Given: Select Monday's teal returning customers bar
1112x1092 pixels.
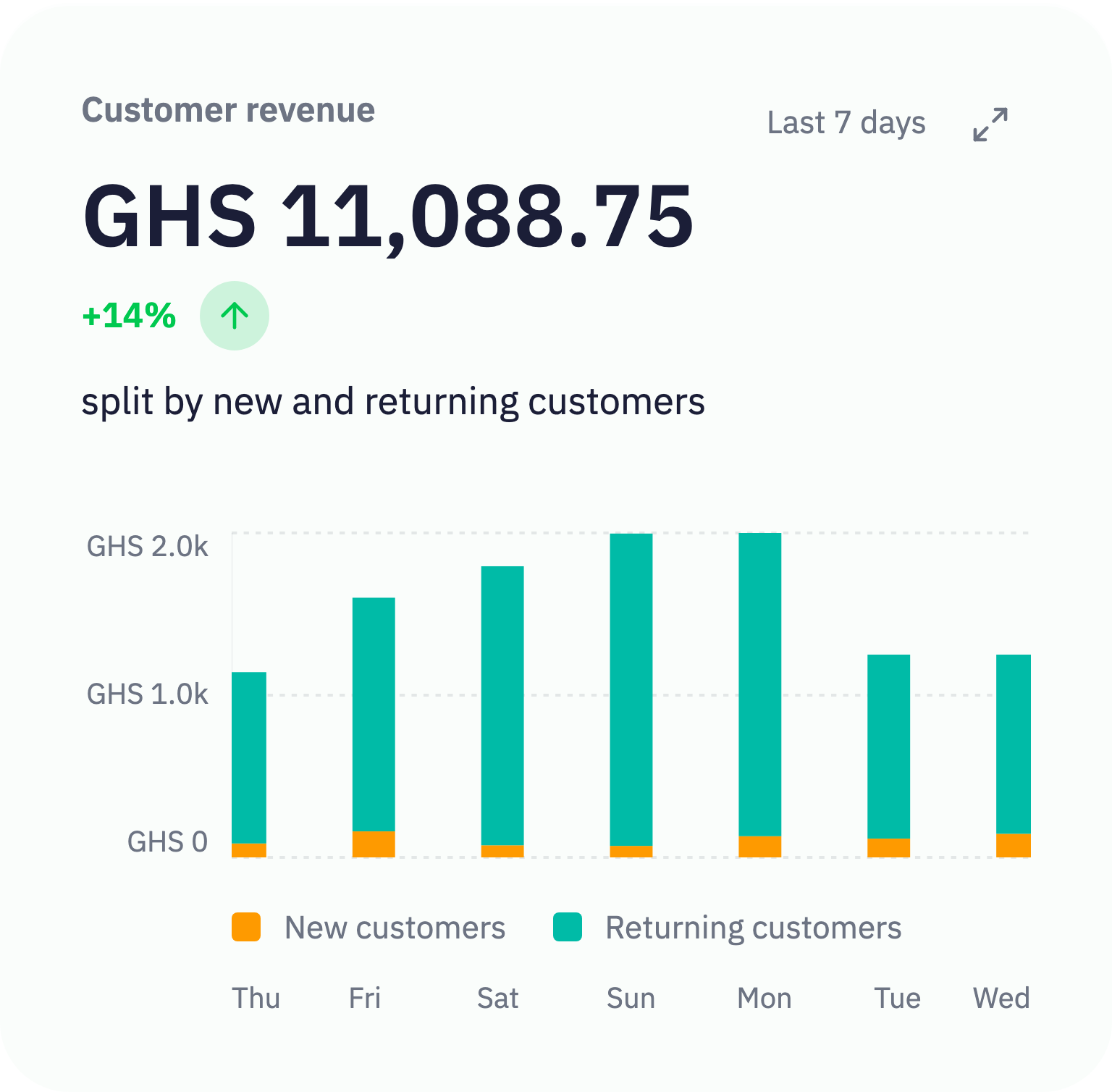Looking at the screenshot, I should click(x=760, y=684).
